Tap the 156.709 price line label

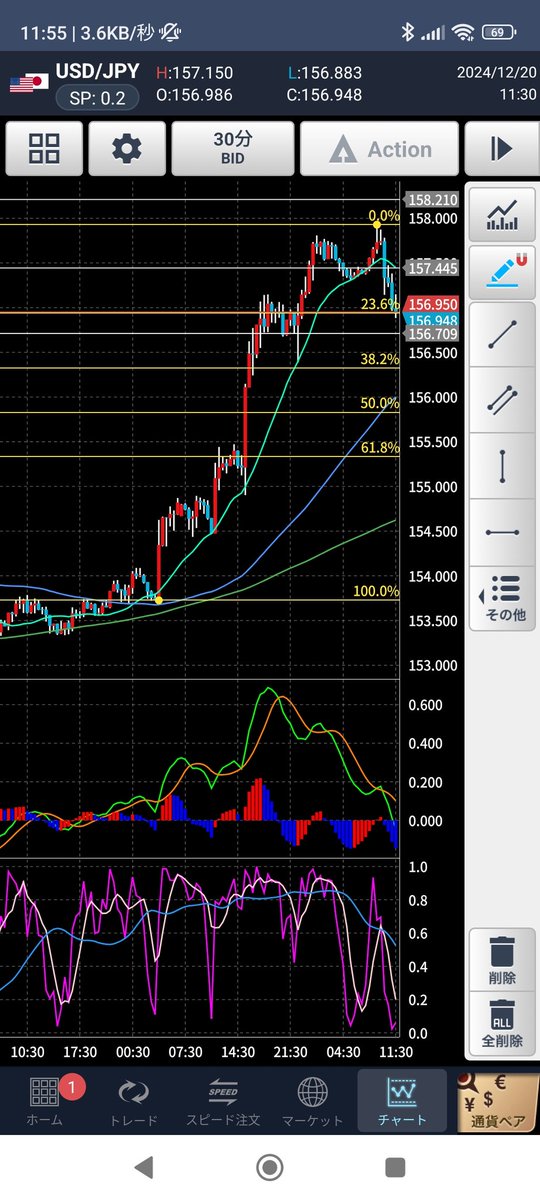coord(432,334)
